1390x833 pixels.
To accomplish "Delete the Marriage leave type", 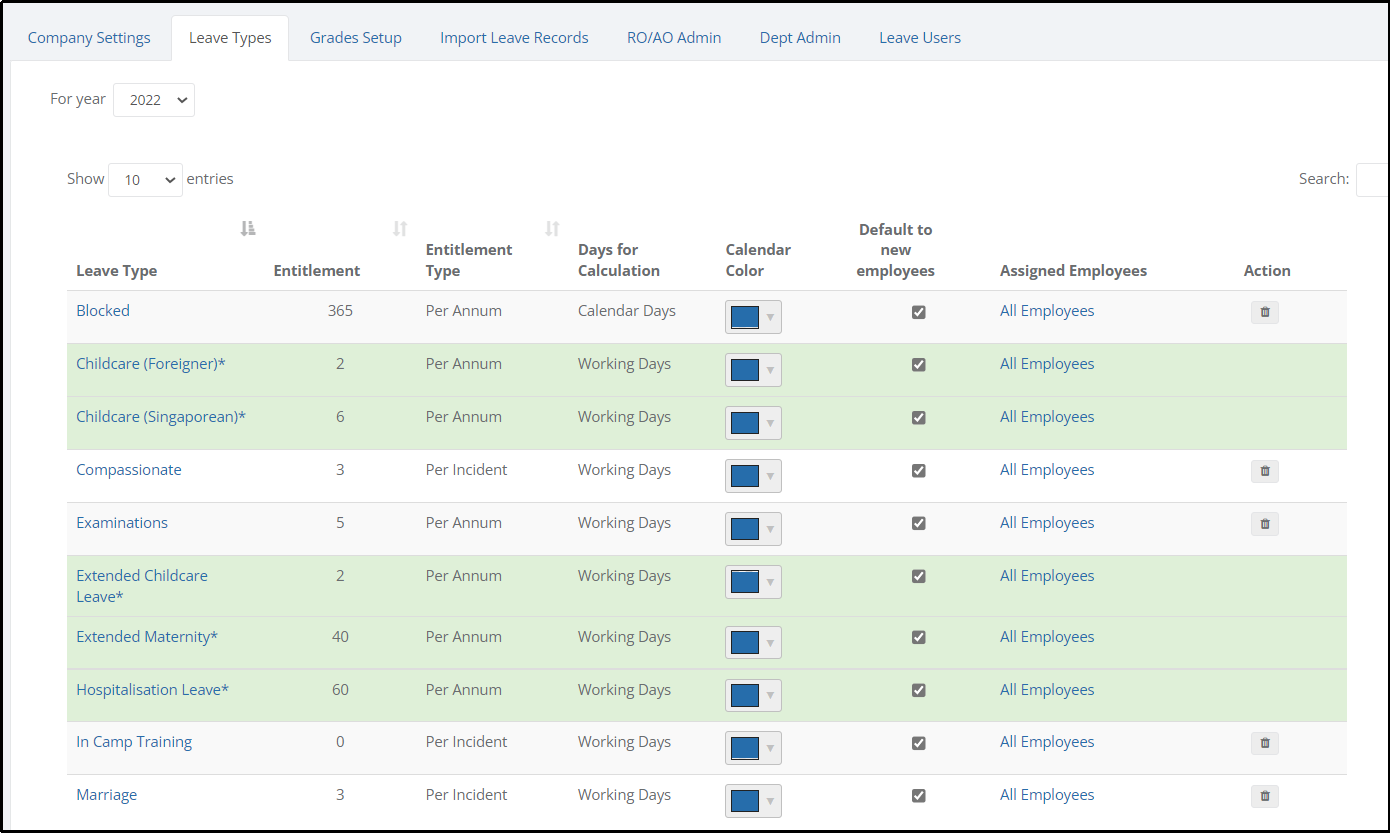I will 1264,796.
